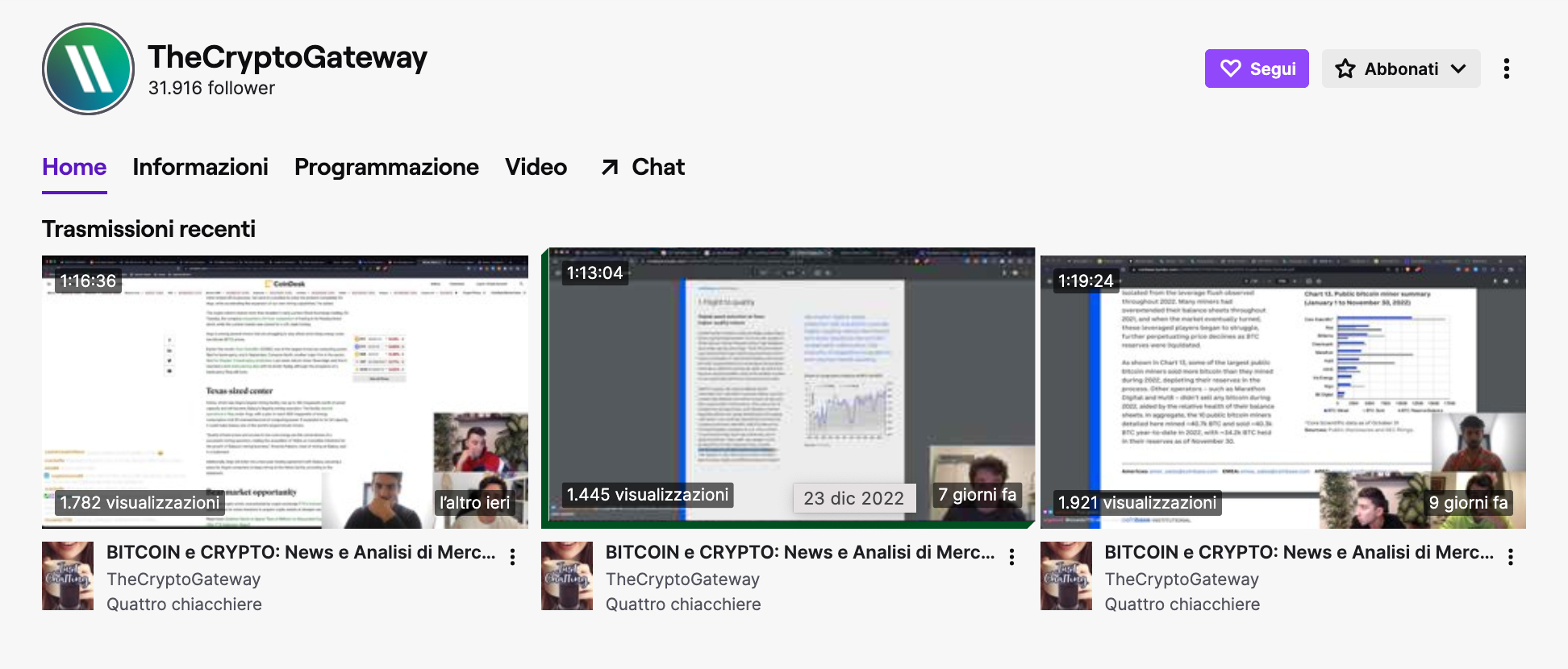Viewport: 1568px width, 669px height.
Task: Open Quattro chiacchiere category under first video
Action: click(184, 605)
